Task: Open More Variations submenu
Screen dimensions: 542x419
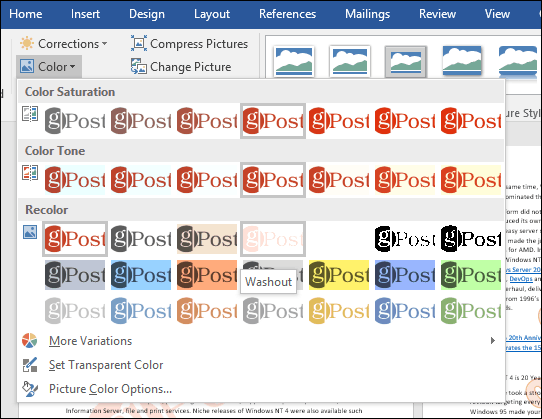Action: point(261,341)
